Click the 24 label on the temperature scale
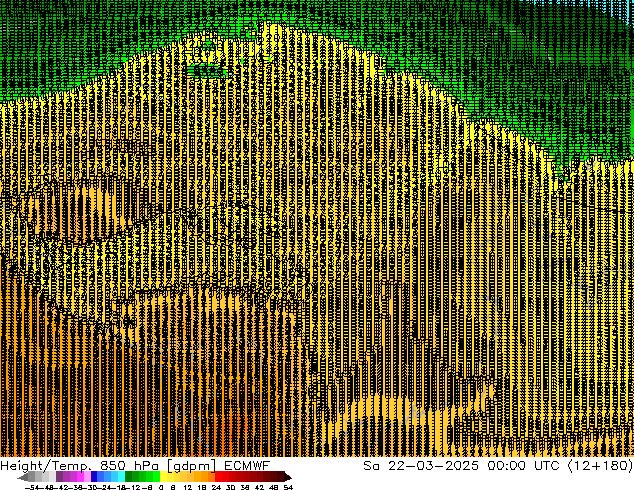This screenshot has width=634, height=490. tap(216, 487)
